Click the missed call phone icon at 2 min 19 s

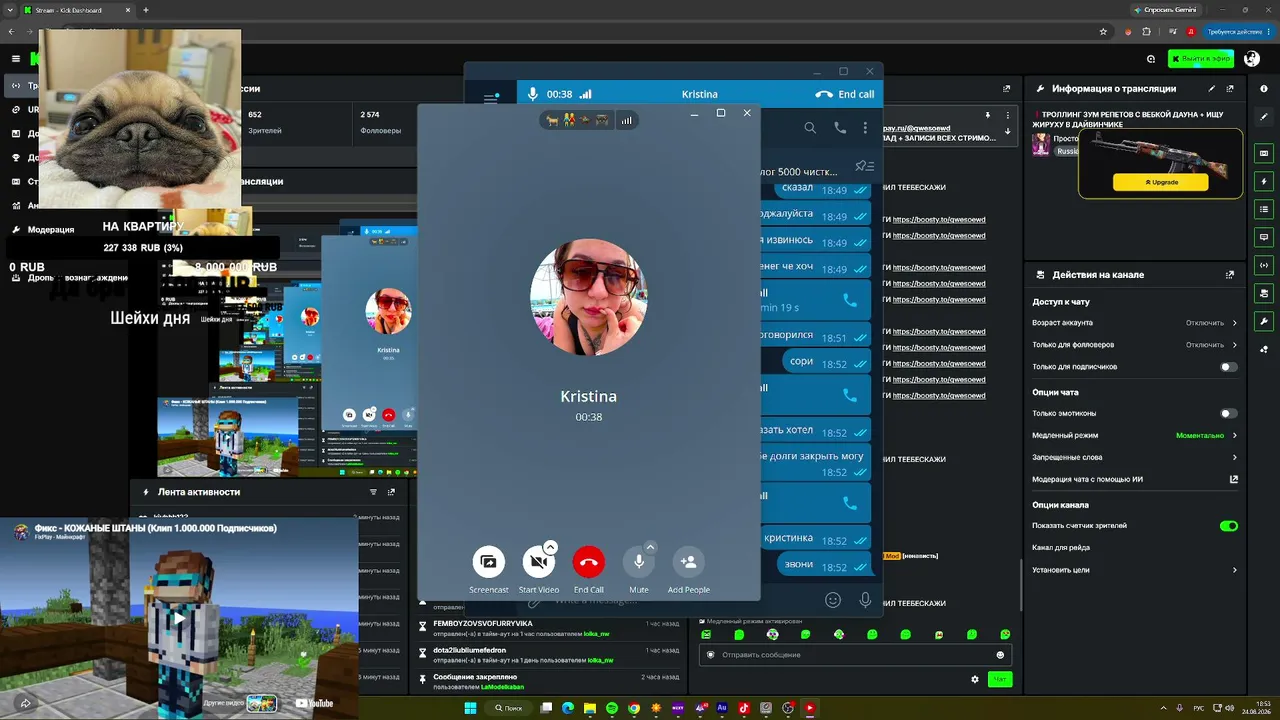[x=850, y=300]
